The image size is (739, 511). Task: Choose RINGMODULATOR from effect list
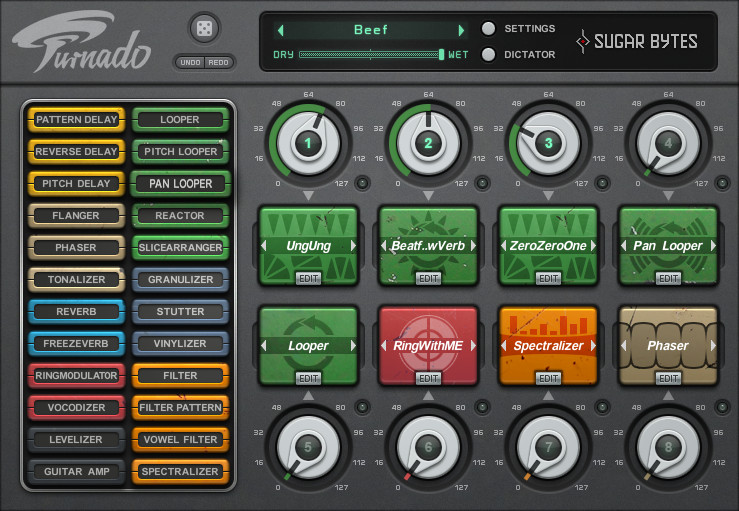click(76, 376)
